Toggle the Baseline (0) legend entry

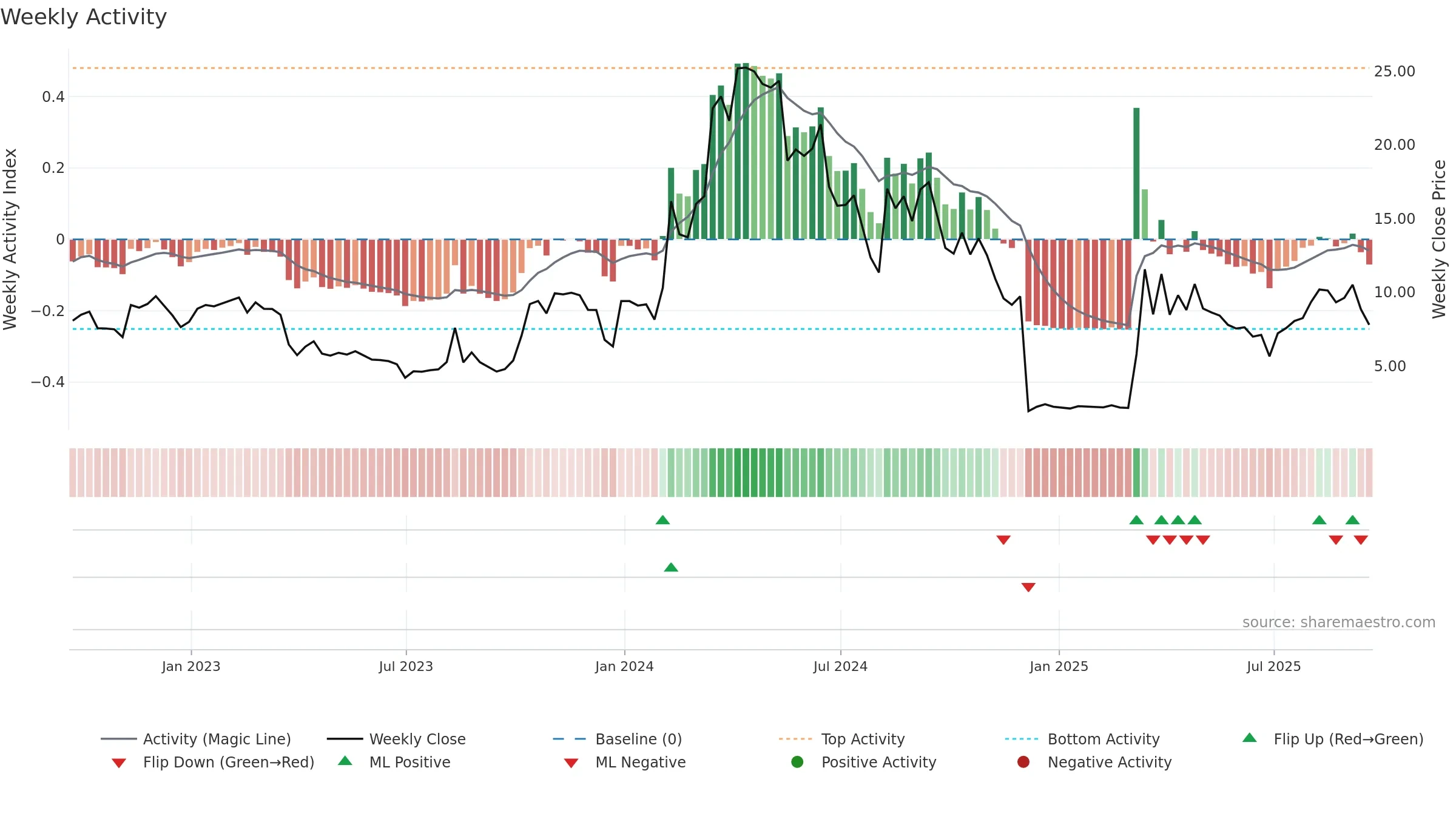point(618,739)
